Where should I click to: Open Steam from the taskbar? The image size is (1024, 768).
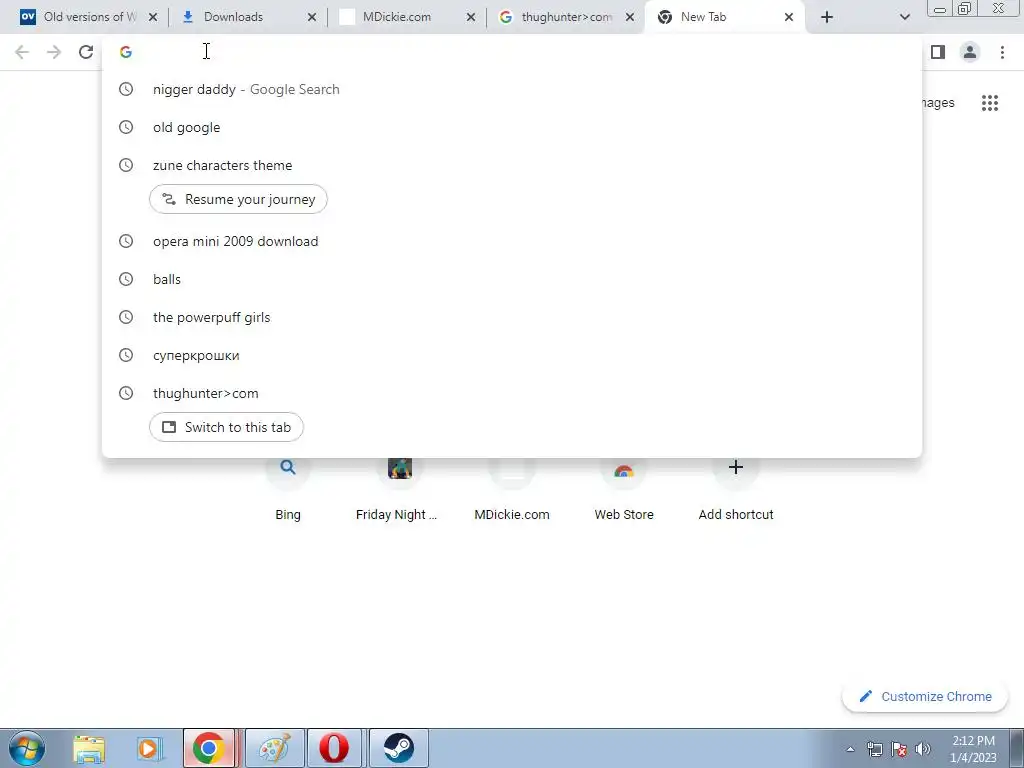[398, 748]
